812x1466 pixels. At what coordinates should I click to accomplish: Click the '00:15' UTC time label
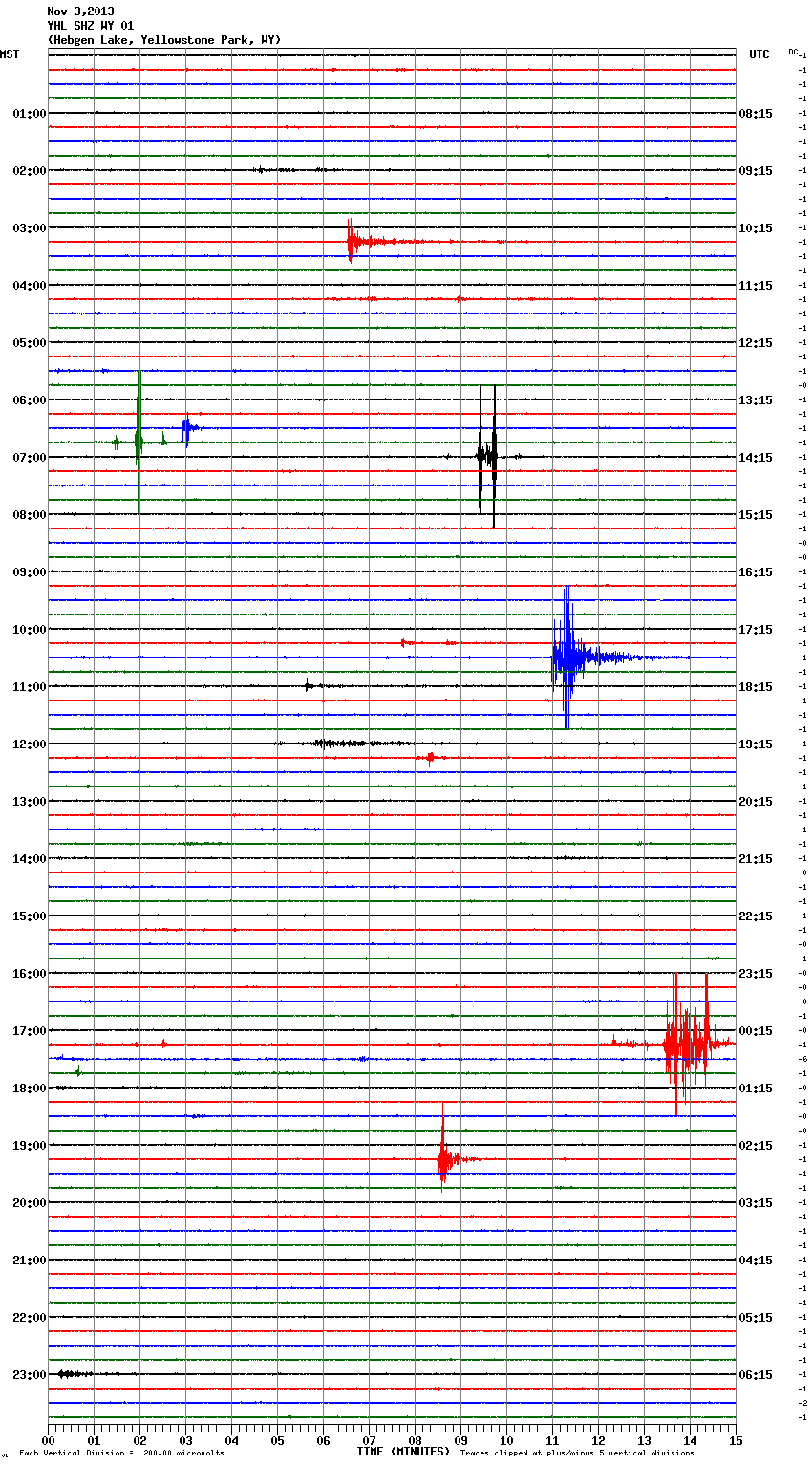(756, 1031)
